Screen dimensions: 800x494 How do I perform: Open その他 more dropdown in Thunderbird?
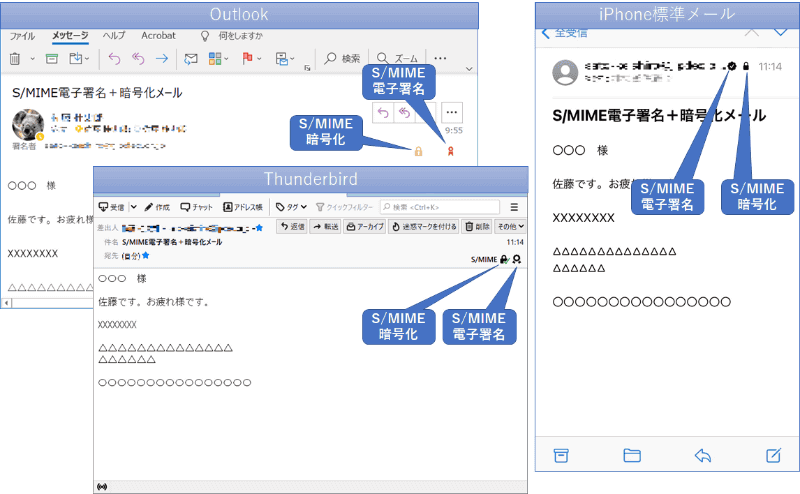511,226
